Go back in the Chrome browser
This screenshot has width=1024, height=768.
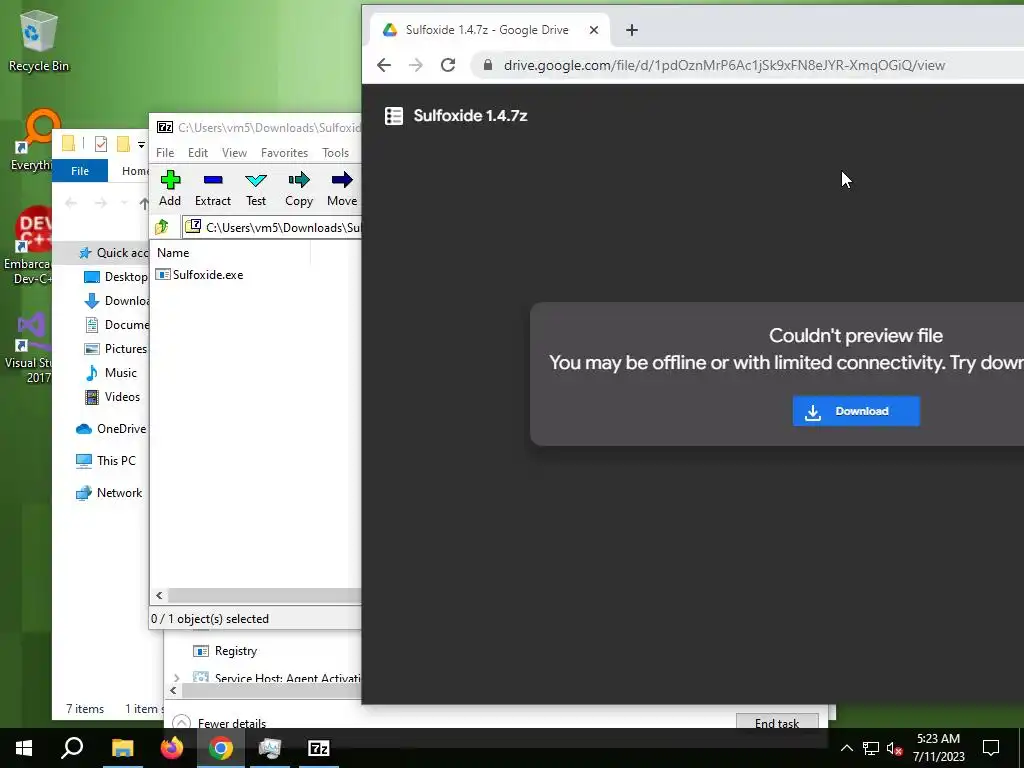(x=384, y=65)
